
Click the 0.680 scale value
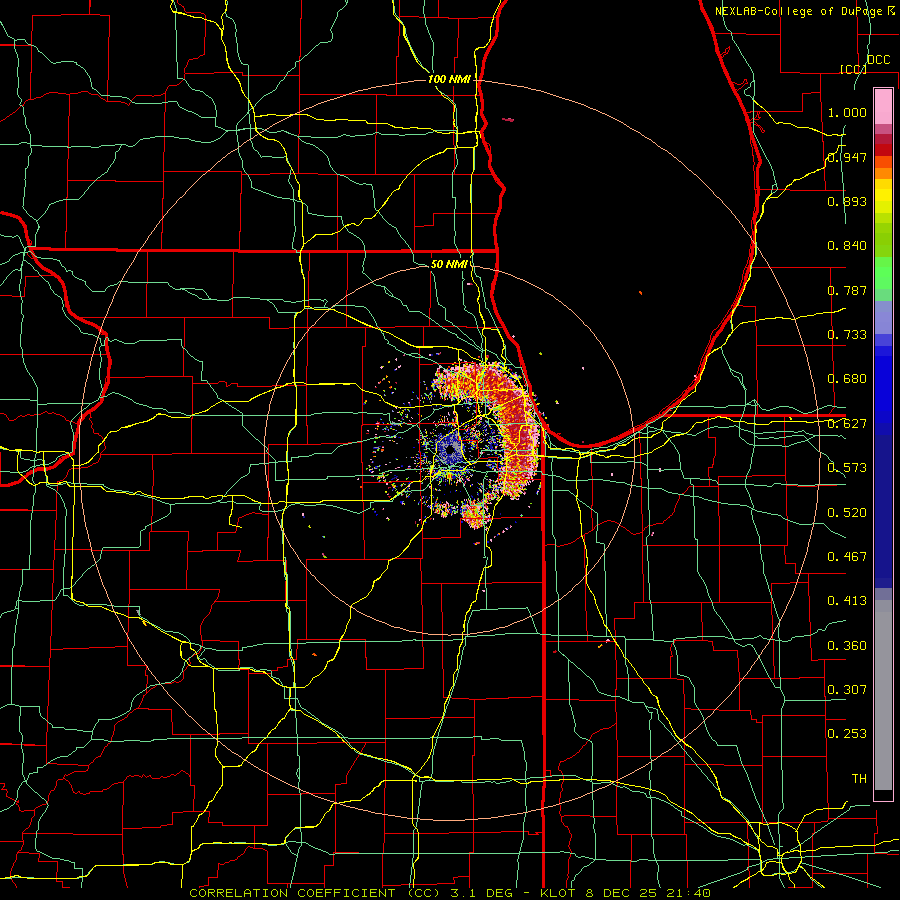[847, 379]
